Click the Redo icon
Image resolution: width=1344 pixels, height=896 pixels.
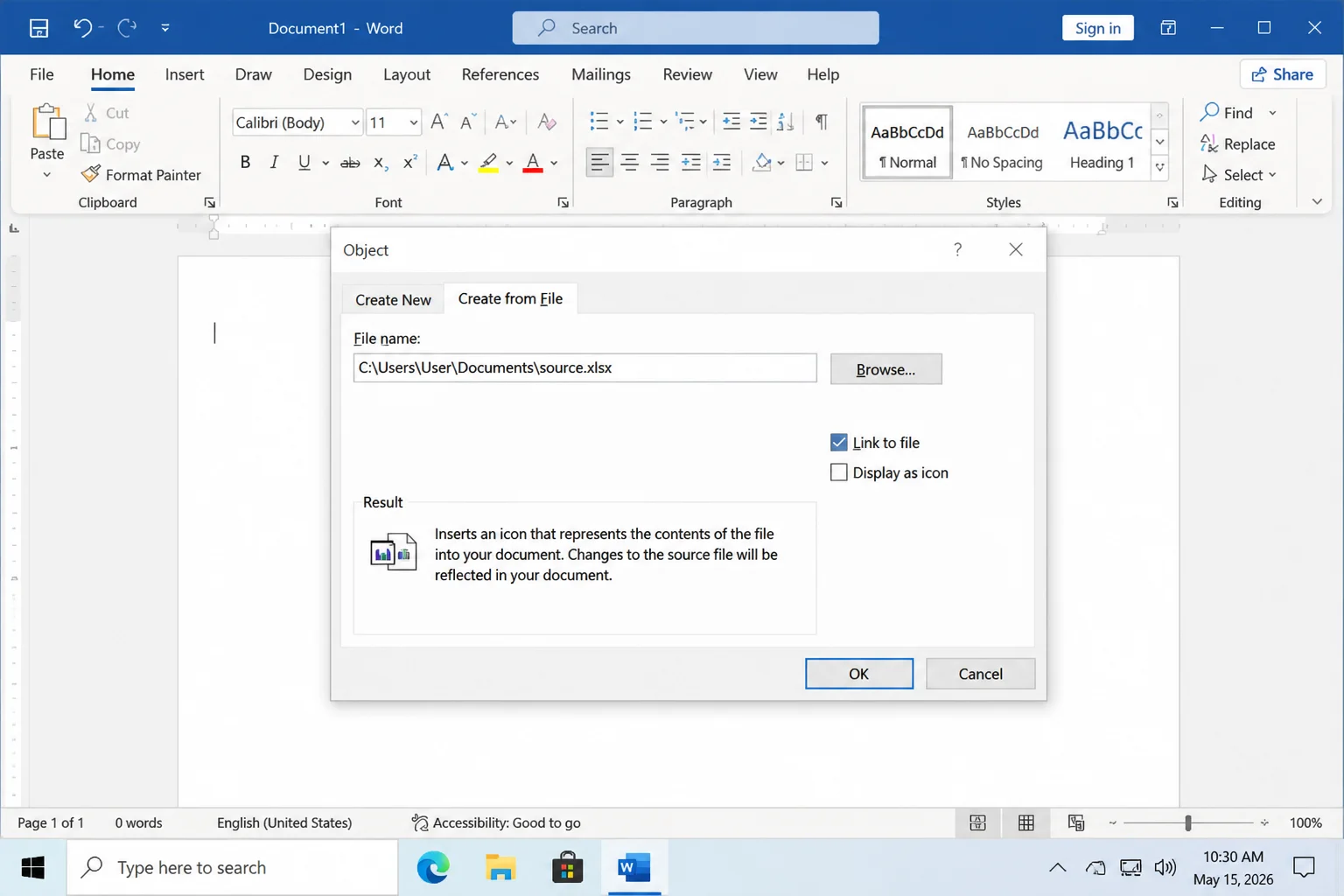[127, 28]
